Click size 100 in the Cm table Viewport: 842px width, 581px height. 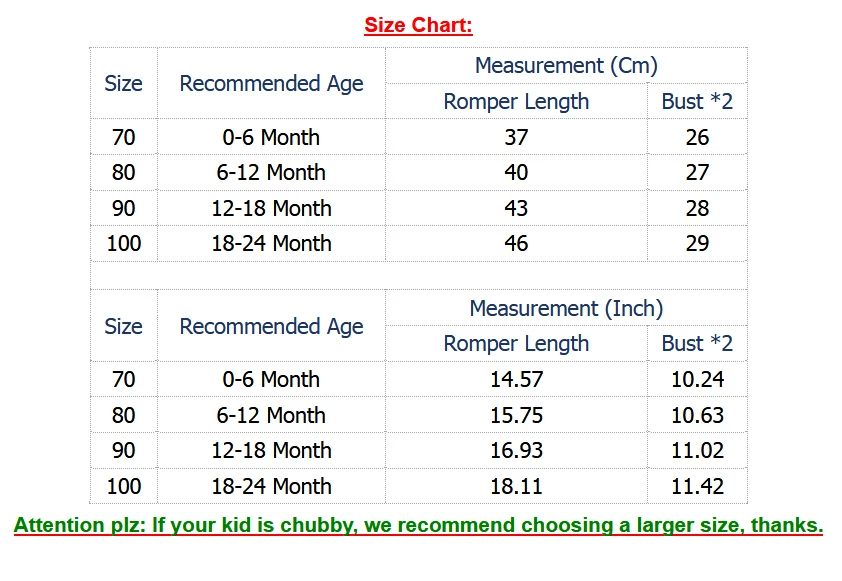pos(124,243)
